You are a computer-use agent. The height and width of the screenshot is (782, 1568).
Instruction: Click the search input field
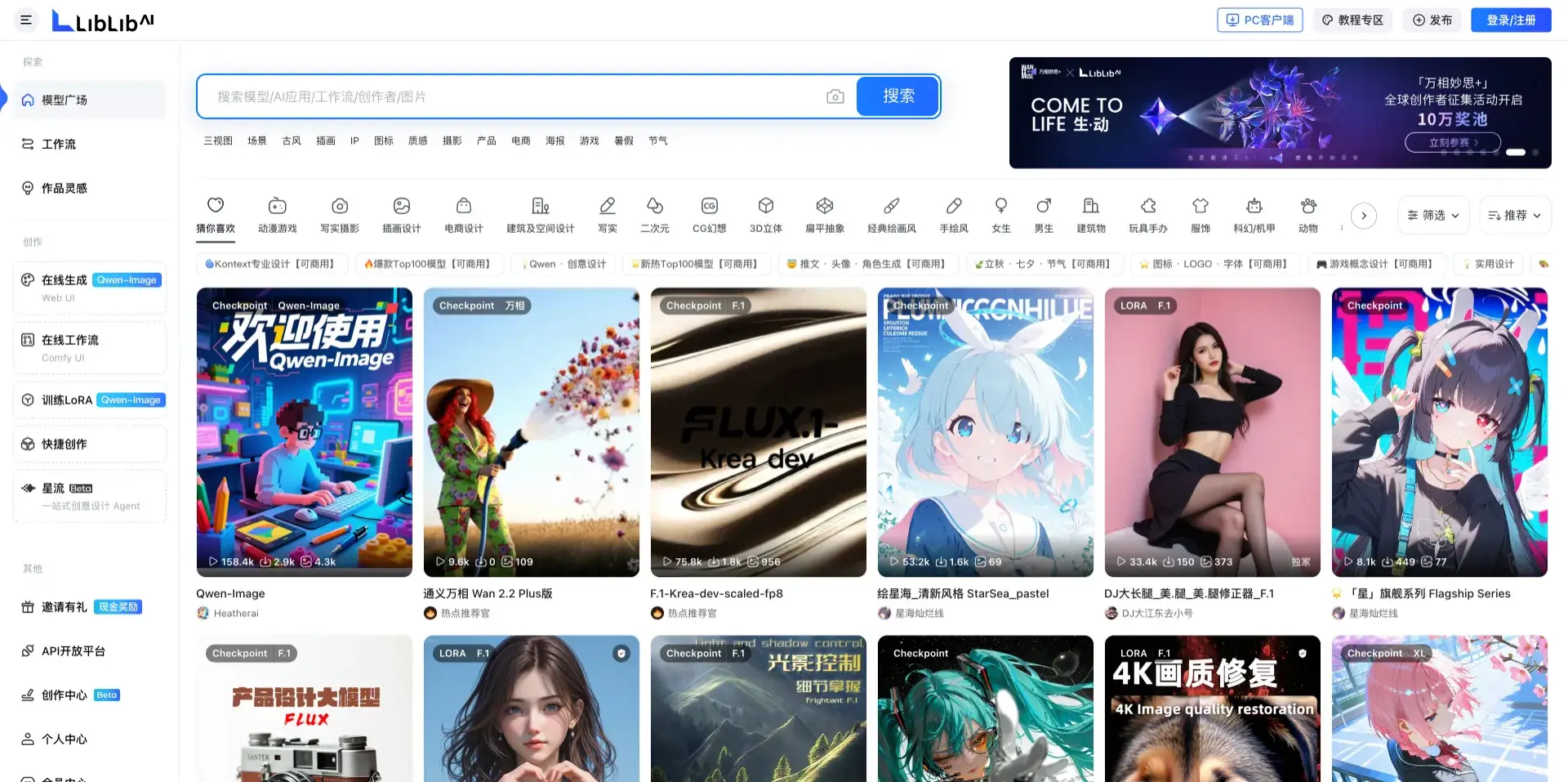514,96
